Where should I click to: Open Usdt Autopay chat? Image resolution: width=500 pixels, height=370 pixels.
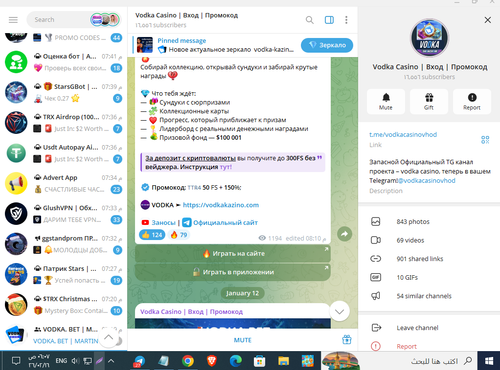point(63,153)
